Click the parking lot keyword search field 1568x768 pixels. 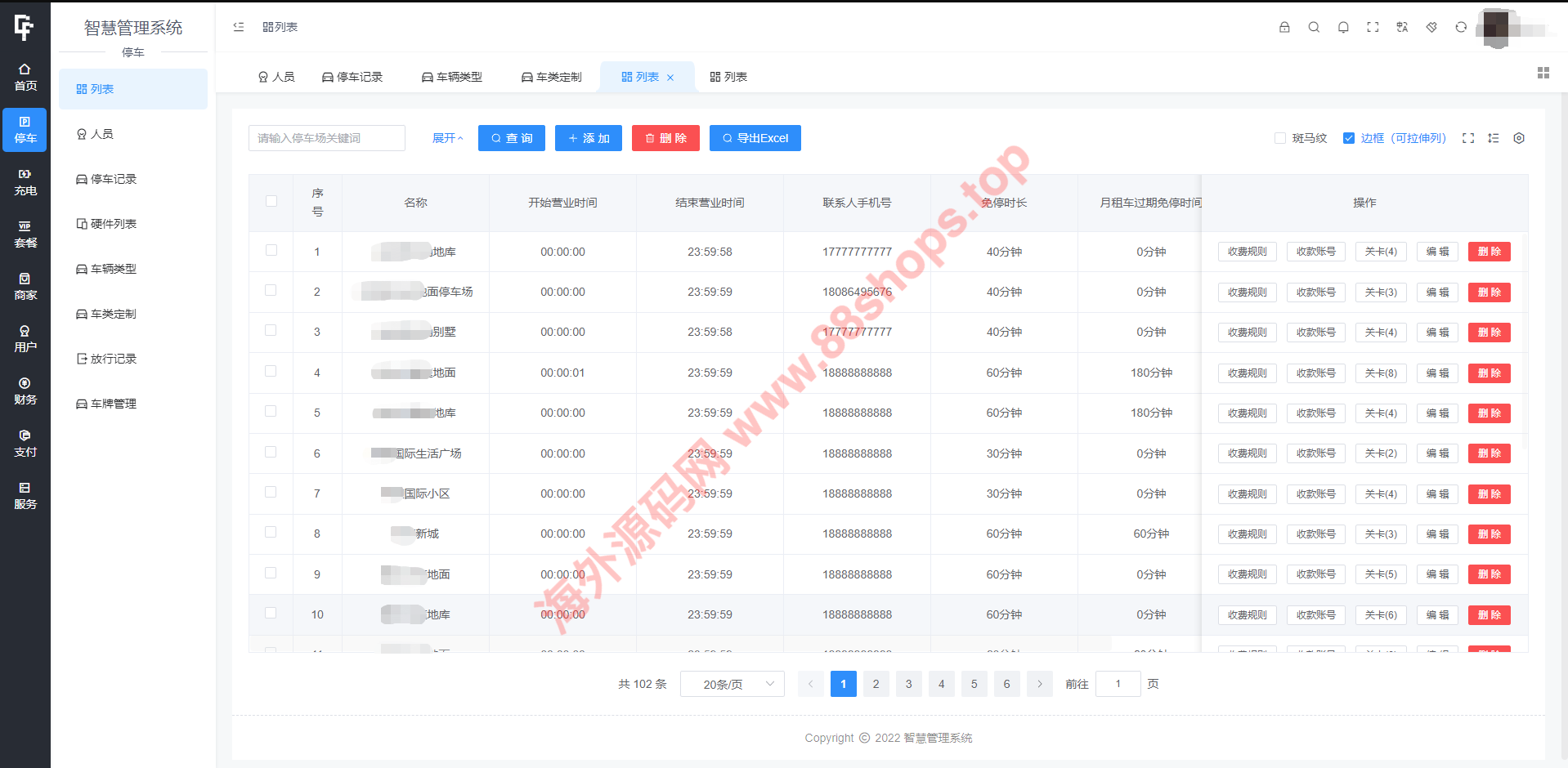[x=327, y=138]
